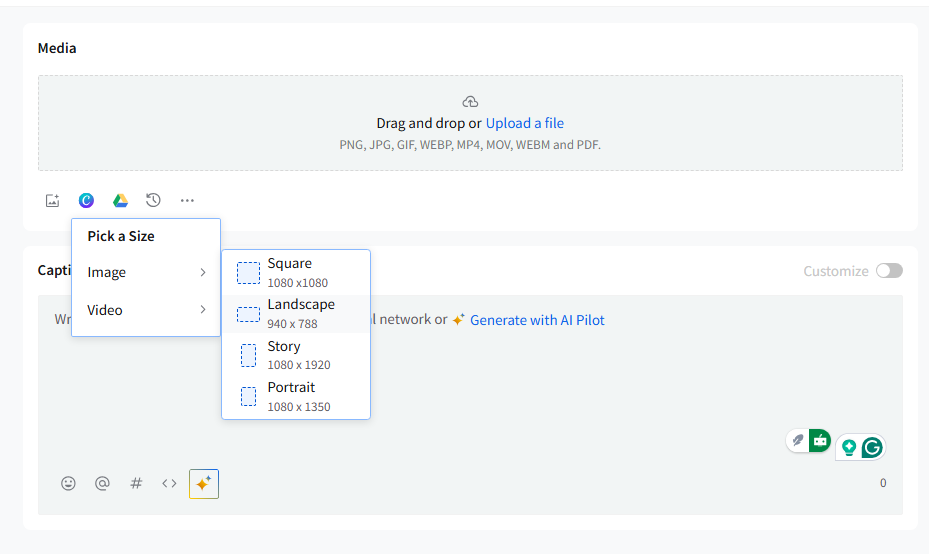This screenshot has width=929, height=554.
Task: Click the green robot extension icon
Action: pos(820,440)
